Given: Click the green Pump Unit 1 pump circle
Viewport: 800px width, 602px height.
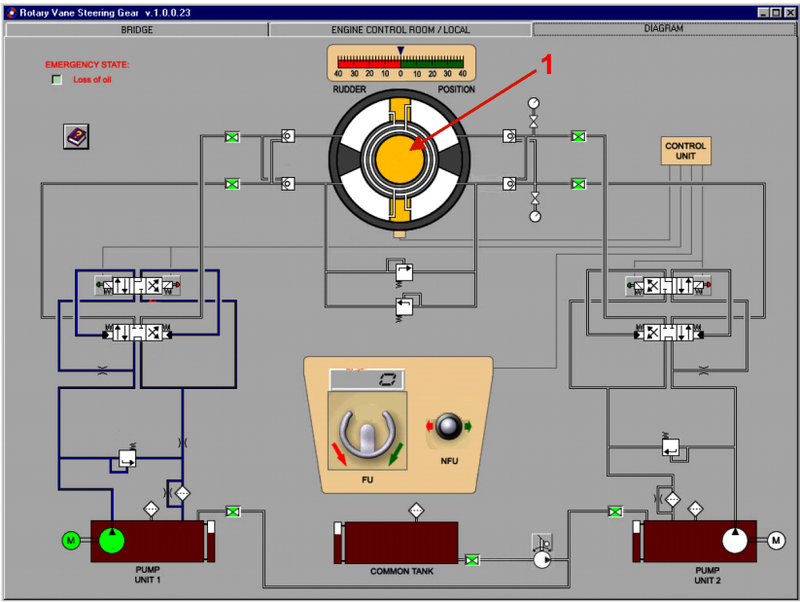Looking at the screenshot, I should (x=112, y=540).
